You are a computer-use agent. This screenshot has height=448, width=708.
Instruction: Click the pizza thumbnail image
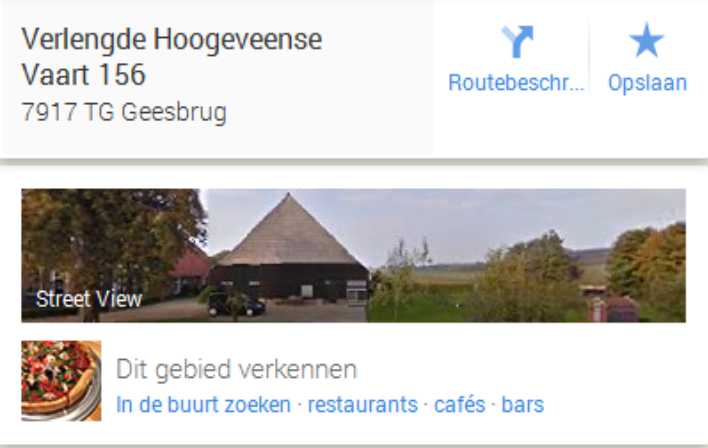point(61,381)
